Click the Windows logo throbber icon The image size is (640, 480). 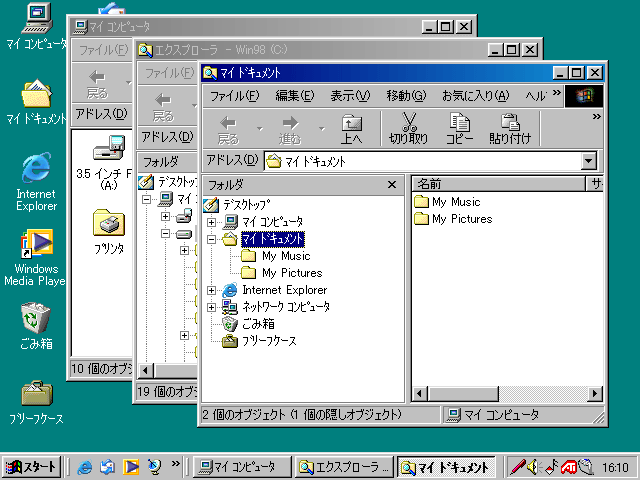click(584, 96)
